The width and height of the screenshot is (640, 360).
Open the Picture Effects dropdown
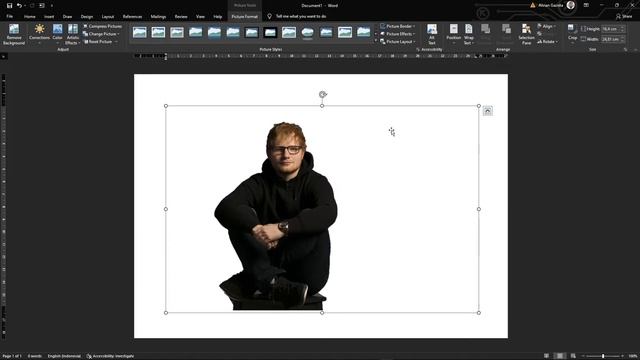coord(398,34)
